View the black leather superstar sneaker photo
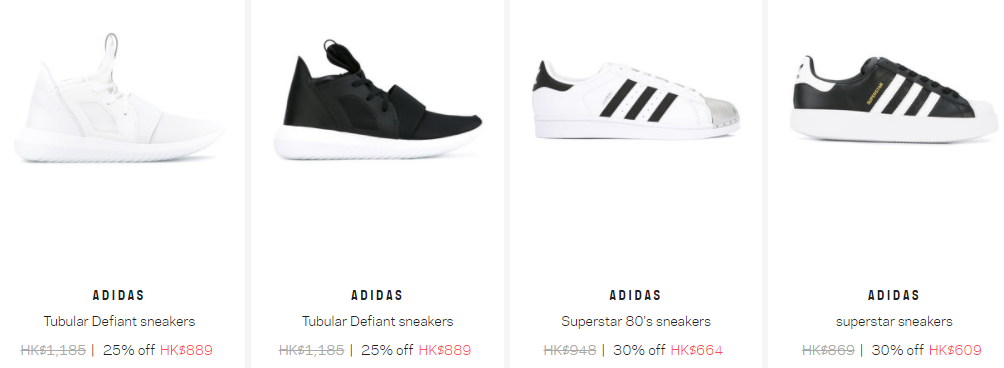1004x368 pixels. tap(893, 98)
